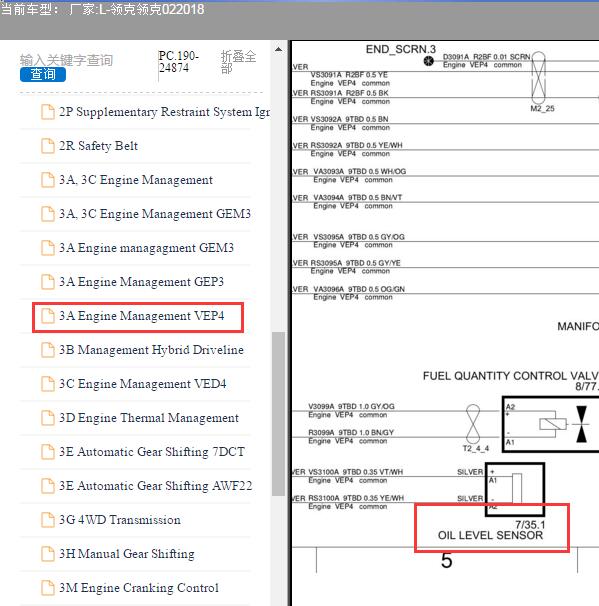Click wire label RS3092A 9TBD 0.5 YE/WH
Screen dimensions: 599x606
pyautogui.click(x=356, y=145)
